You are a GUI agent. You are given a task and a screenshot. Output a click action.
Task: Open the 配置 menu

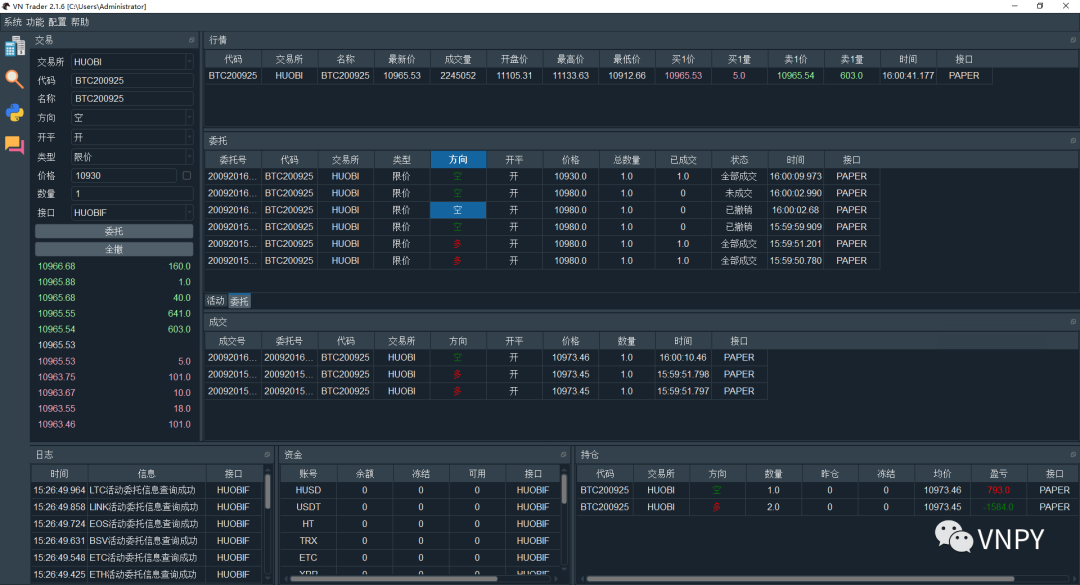(57, 21)
